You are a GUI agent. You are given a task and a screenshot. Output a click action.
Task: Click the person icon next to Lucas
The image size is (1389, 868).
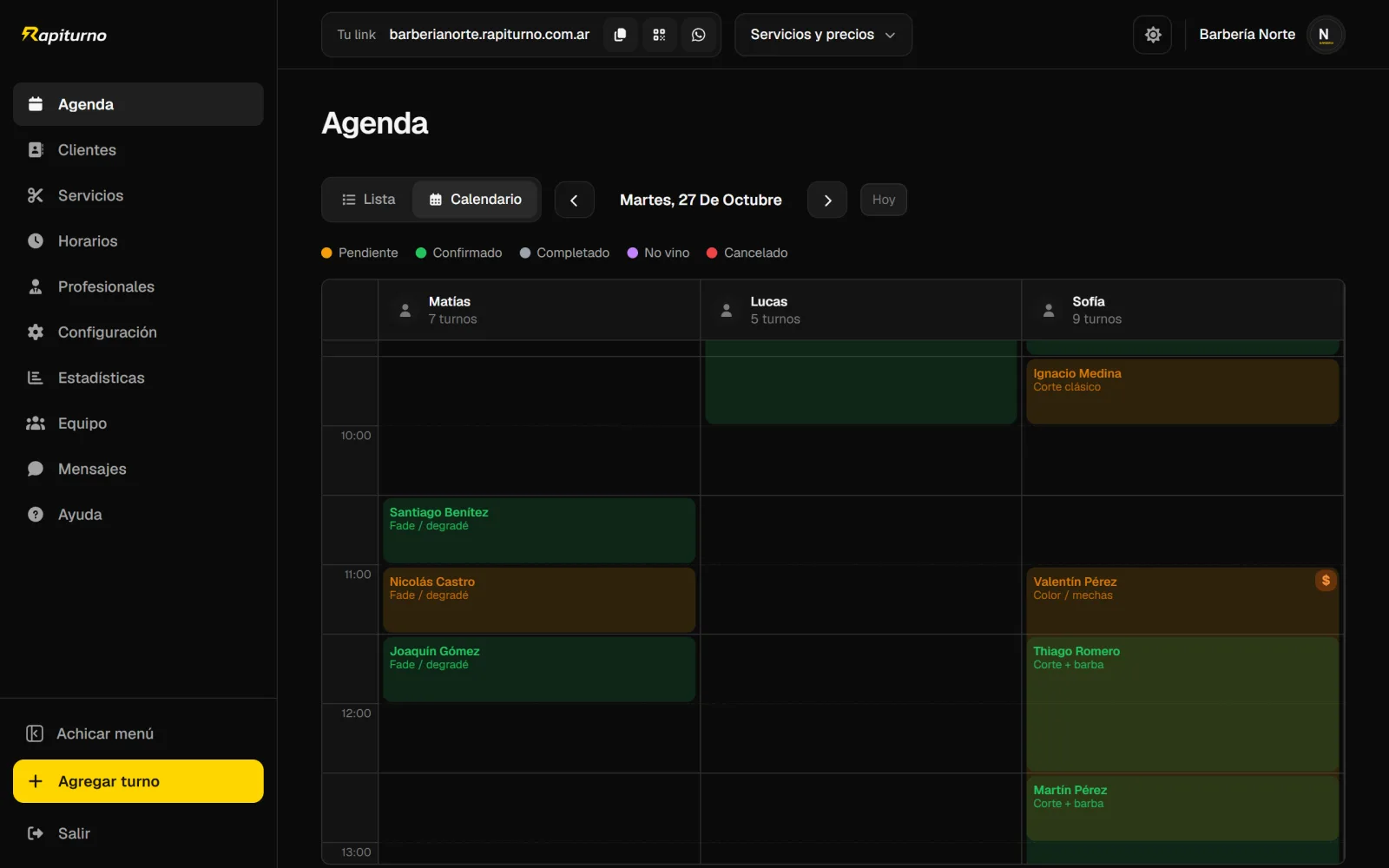[727, 310]
